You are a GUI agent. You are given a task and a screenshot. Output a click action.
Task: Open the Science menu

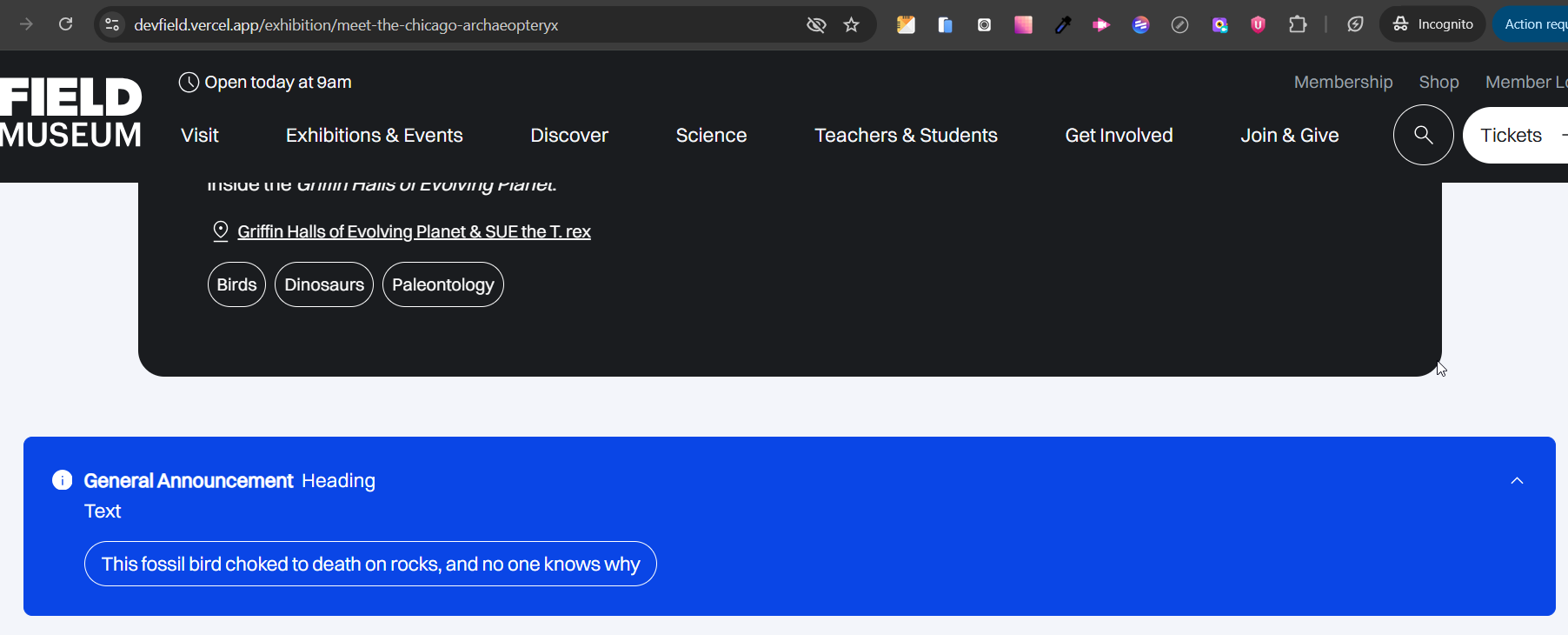pos(711,136)
